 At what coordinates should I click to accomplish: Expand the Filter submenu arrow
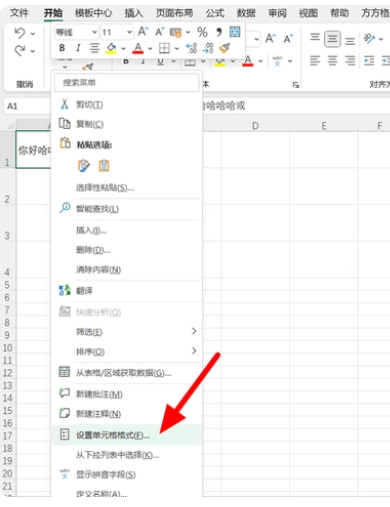[194, 331]
